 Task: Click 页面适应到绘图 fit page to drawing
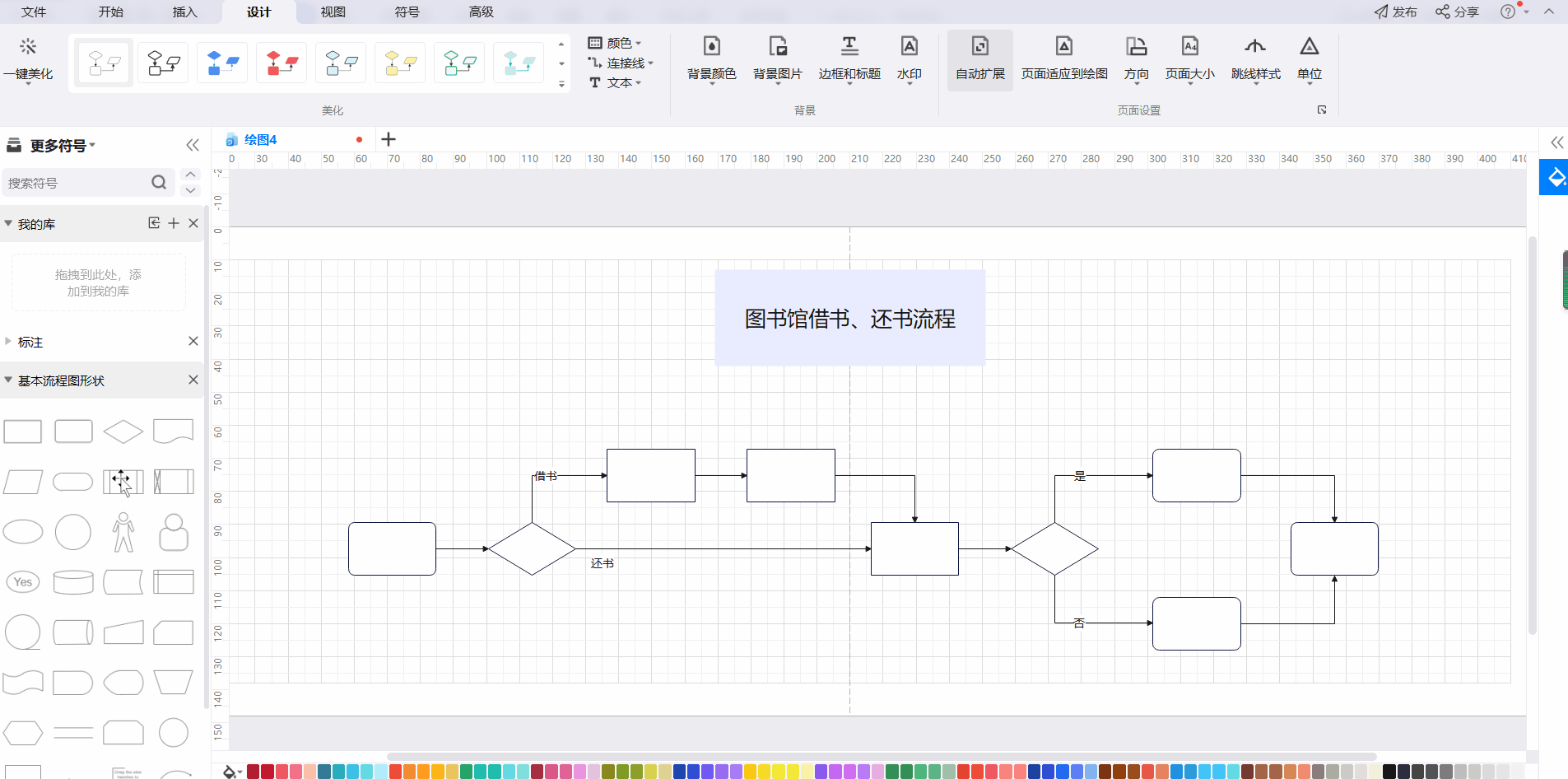(x=1064, y=59)
